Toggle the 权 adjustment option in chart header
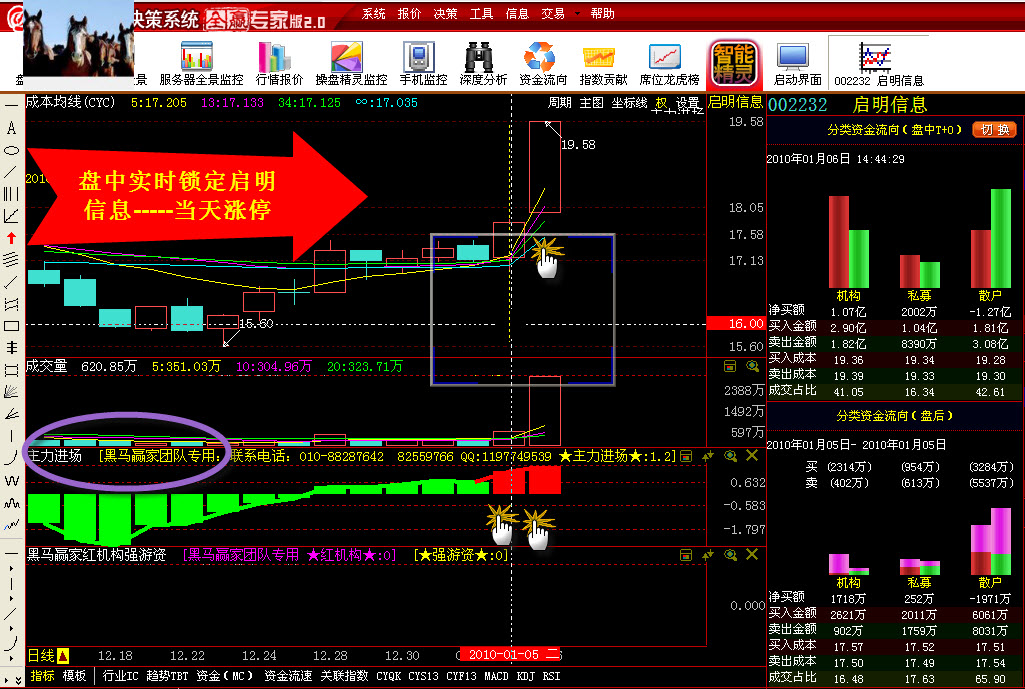 tap(661, 103)
